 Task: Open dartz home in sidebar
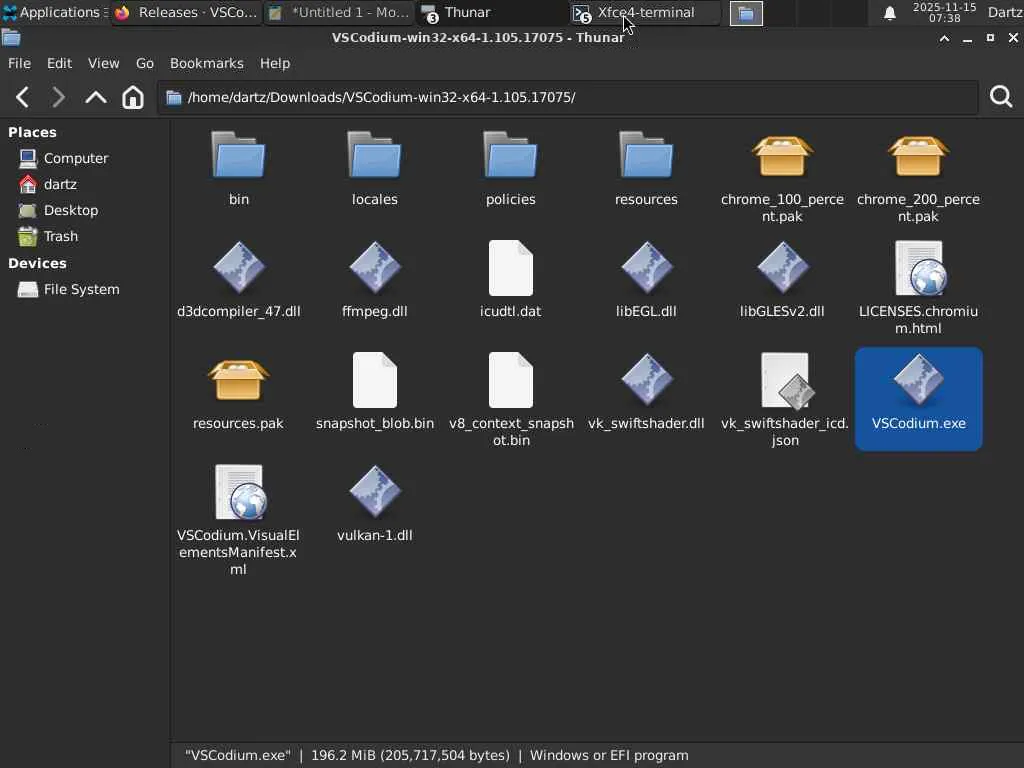coord(48,184)
